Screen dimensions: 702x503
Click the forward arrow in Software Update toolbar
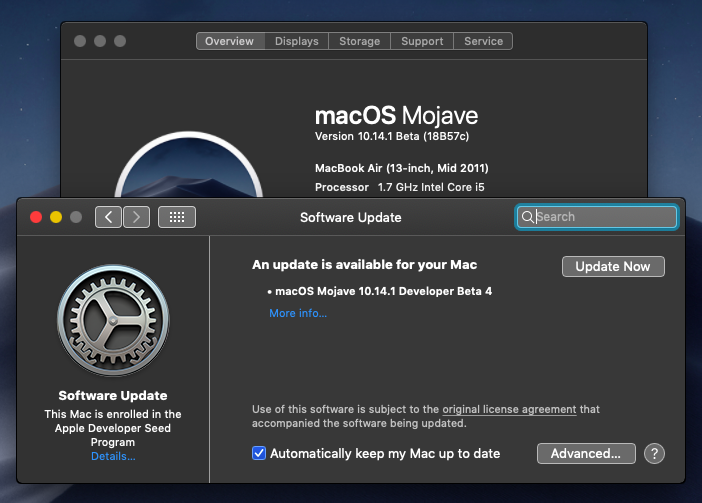pyautogui.click(x=137, y=217)
